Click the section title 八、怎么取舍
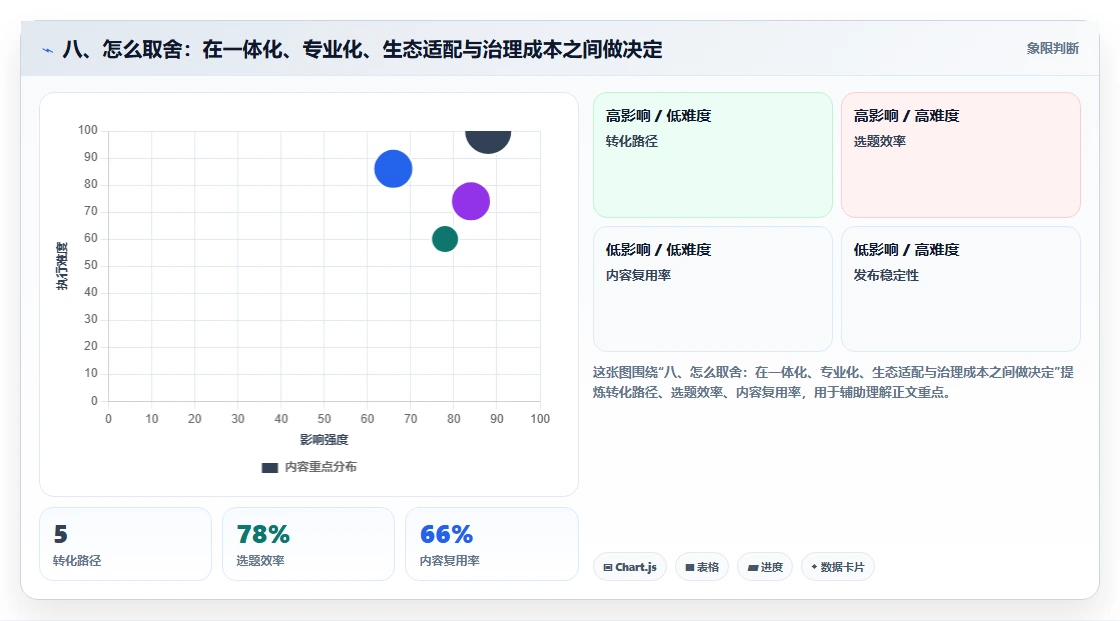 pyautogui.click(x=362, y=49)
